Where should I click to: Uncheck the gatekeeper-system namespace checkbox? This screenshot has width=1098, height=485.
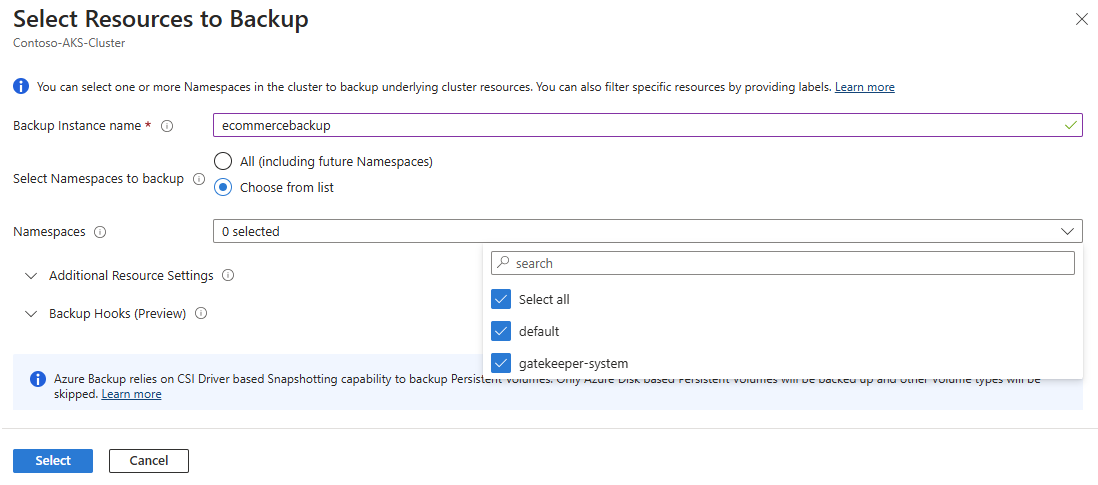point(501,363)
